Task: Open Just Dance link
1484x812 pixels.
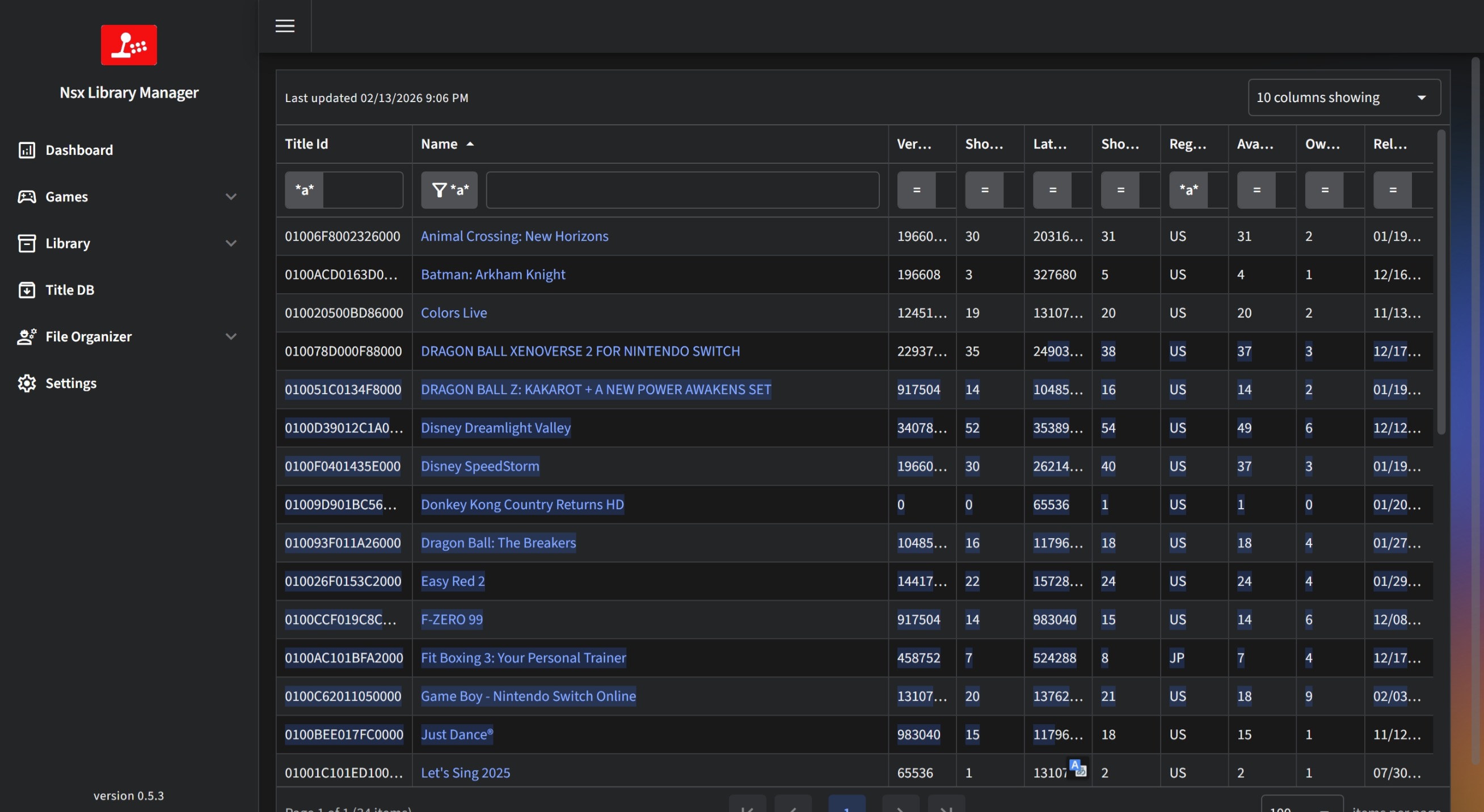Action: pos(457,734)
